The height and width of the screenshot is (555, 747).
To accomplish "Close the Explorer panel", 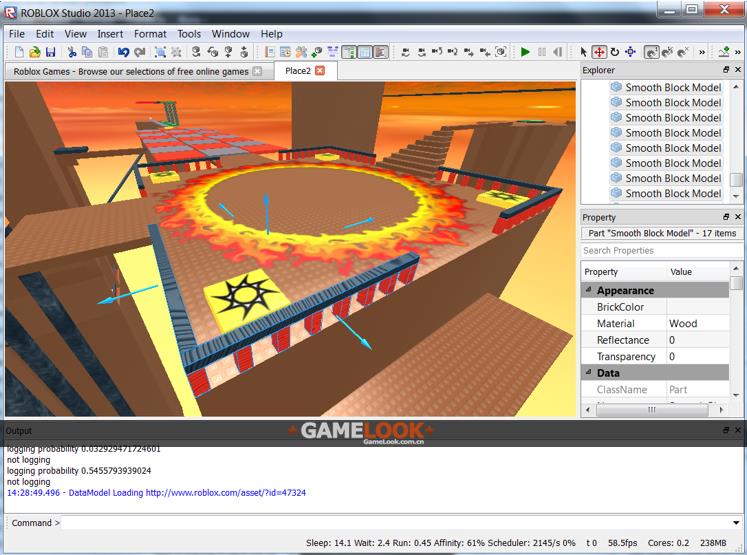I will tap(738, 70).
